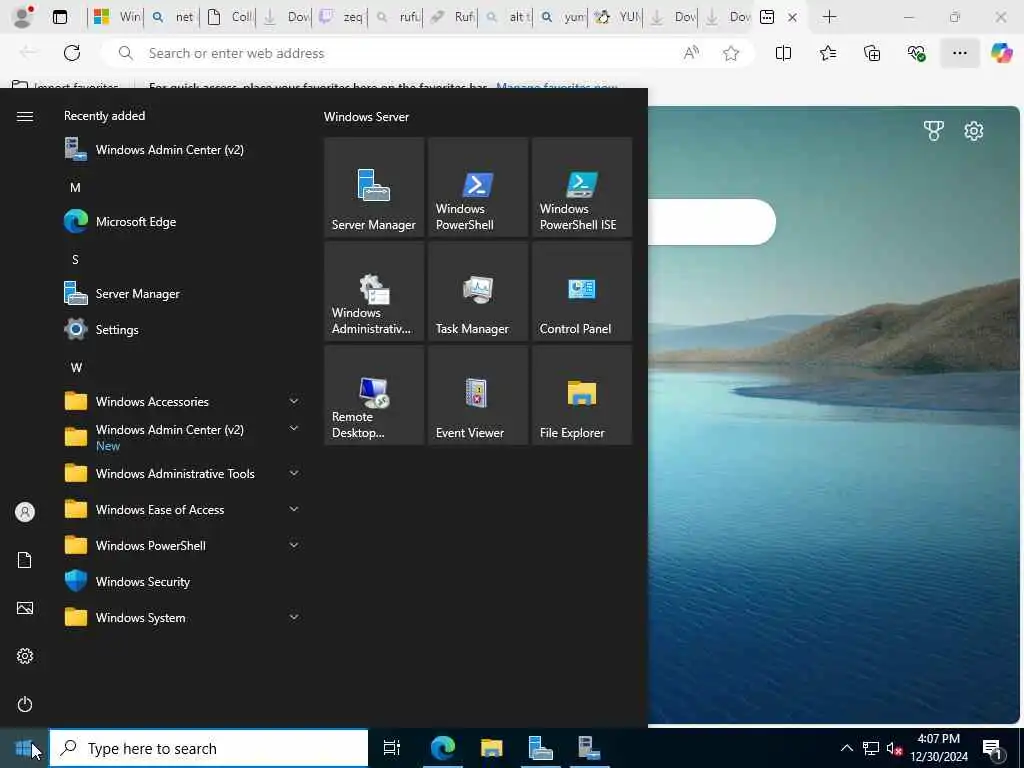Open Settings gear in the Start sidebar
Image resolution: width=1024 pixels, height=768 pixels.
pos(25,656)
